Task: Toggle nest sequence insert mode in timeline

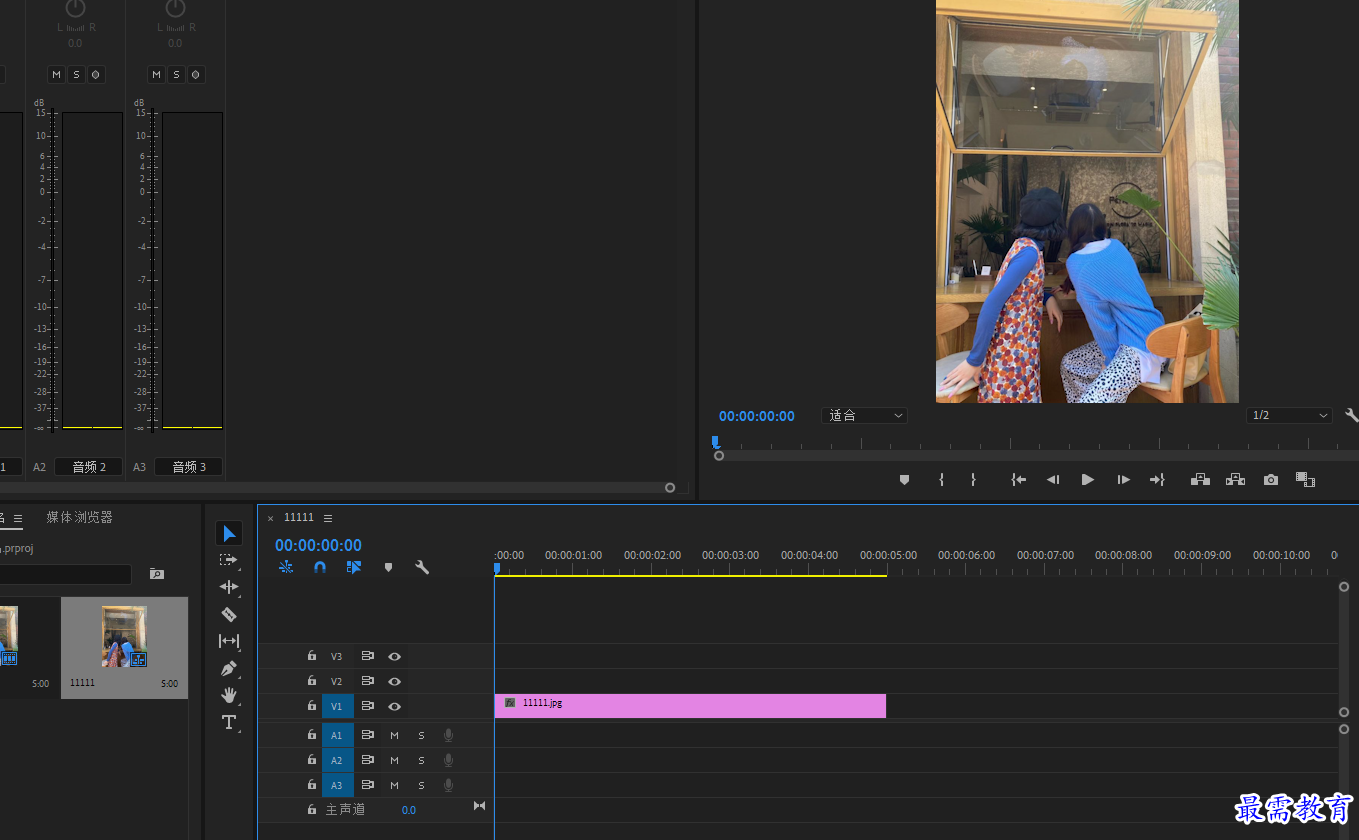Action: pos(286,567)
